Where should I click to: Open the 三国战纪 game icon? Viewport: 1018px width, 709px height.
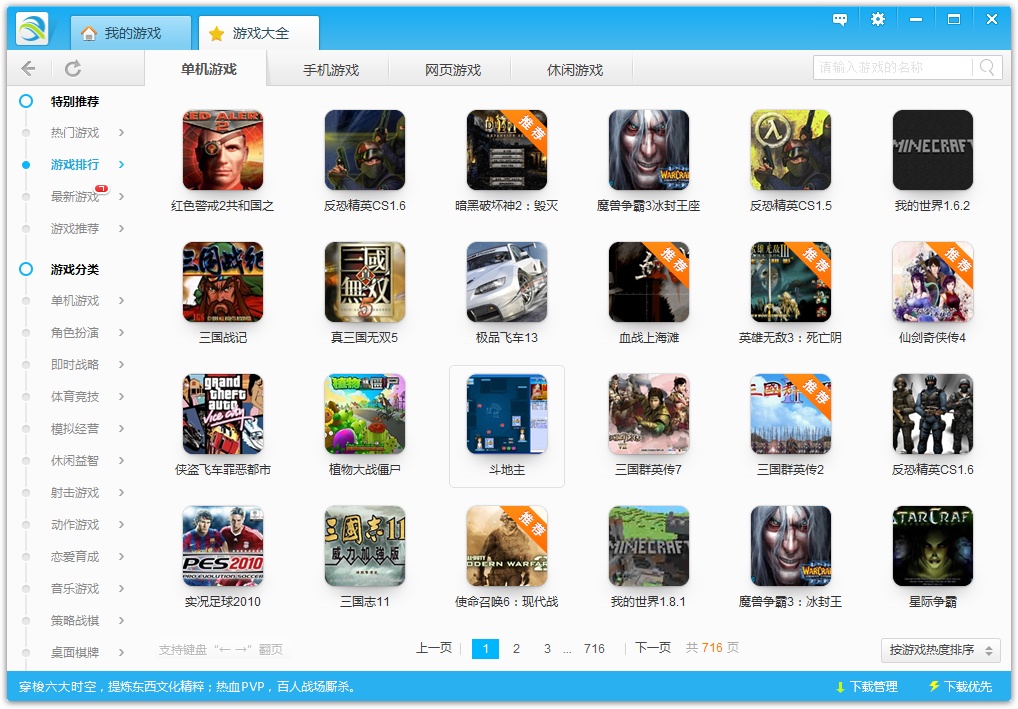point(223,282)
